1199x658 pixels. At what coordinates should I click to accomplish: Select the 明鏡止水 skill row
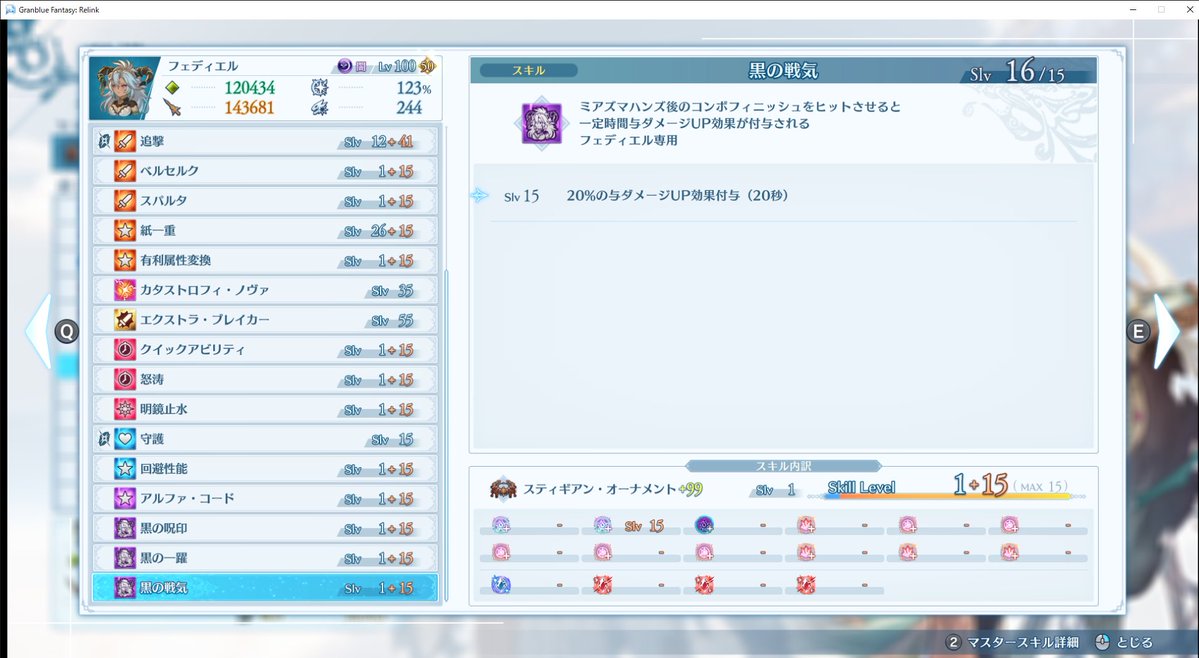coord(265,410)
